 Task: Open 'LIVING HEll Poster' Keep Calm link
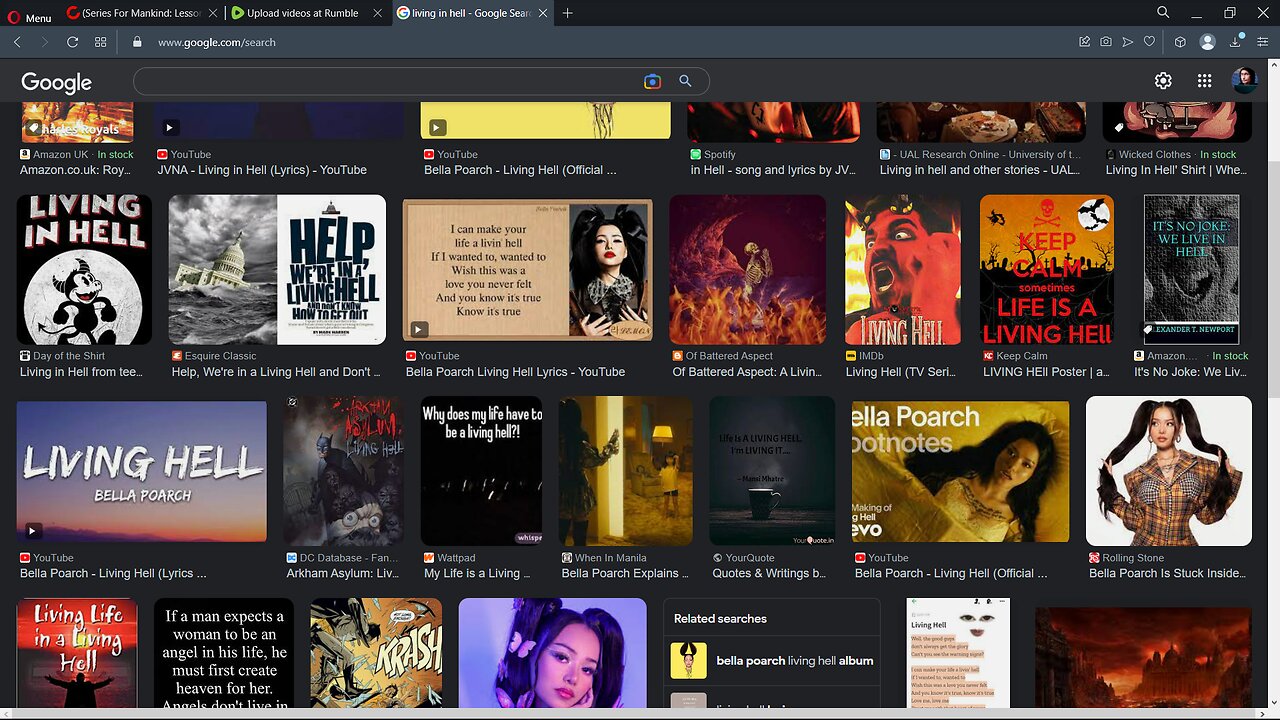[1046, 372]
